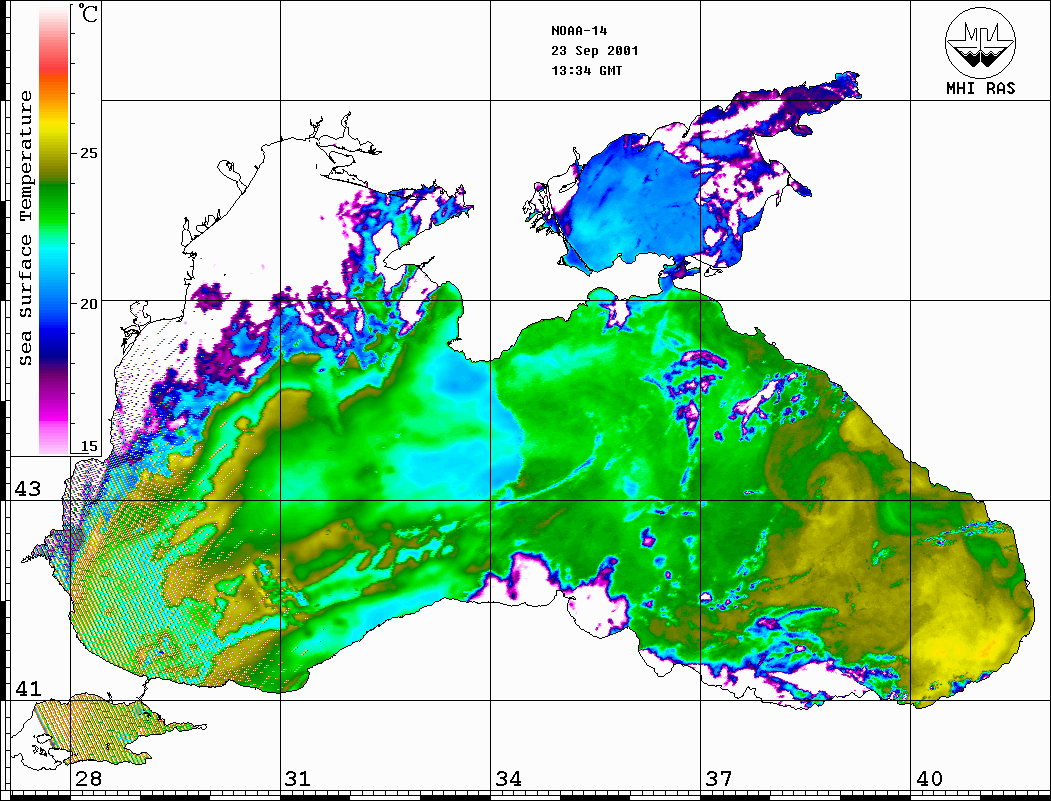Click the 25 value on temperature scale
This screenshot has width=1051, height=801.
click(x=88, y=153)
